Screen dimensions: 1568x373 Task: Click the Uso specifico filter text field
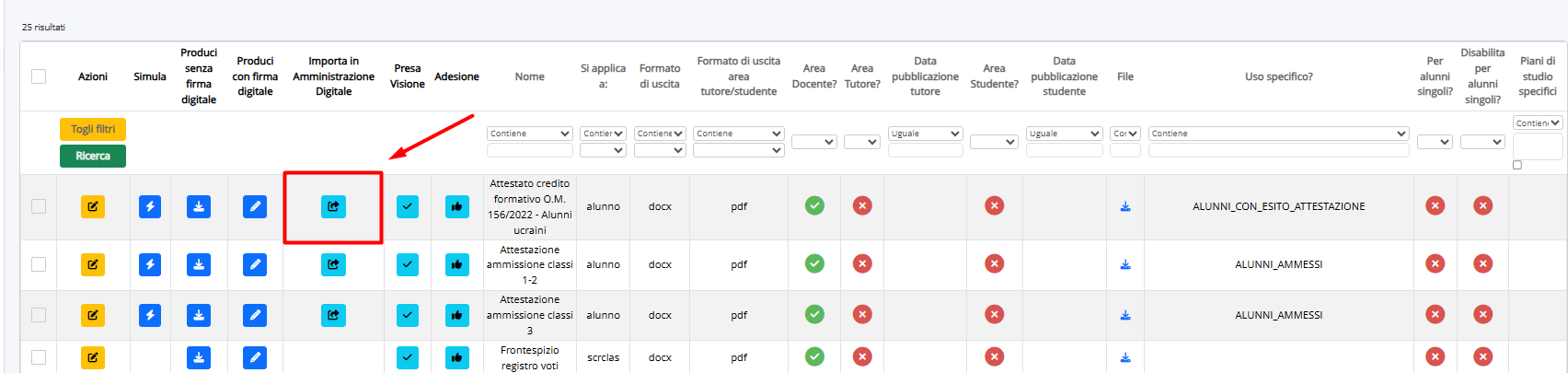[1279, 150]
